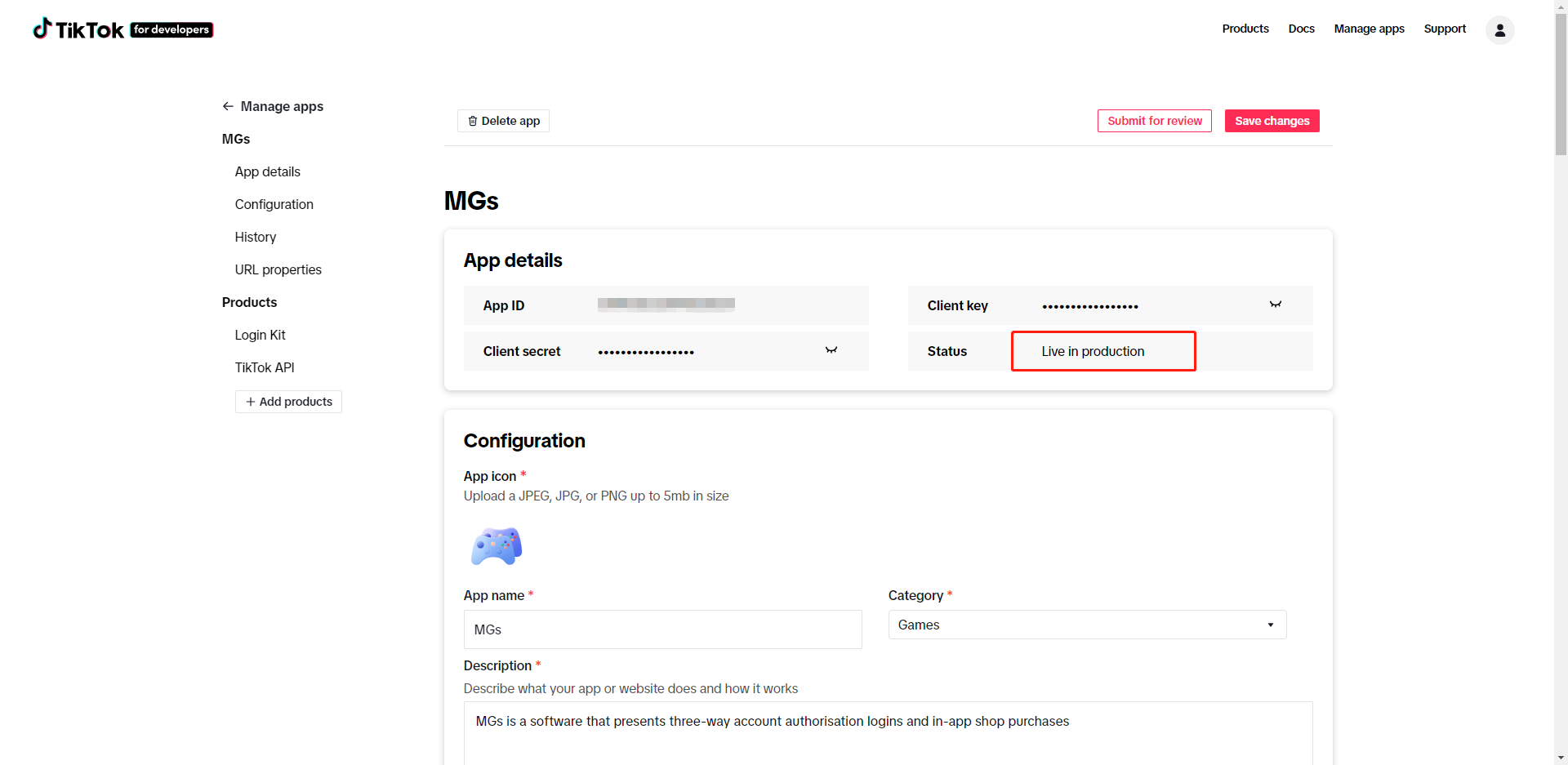Go to Configuration in sidebar
The image size is (1568, 765).
point(274,204)
